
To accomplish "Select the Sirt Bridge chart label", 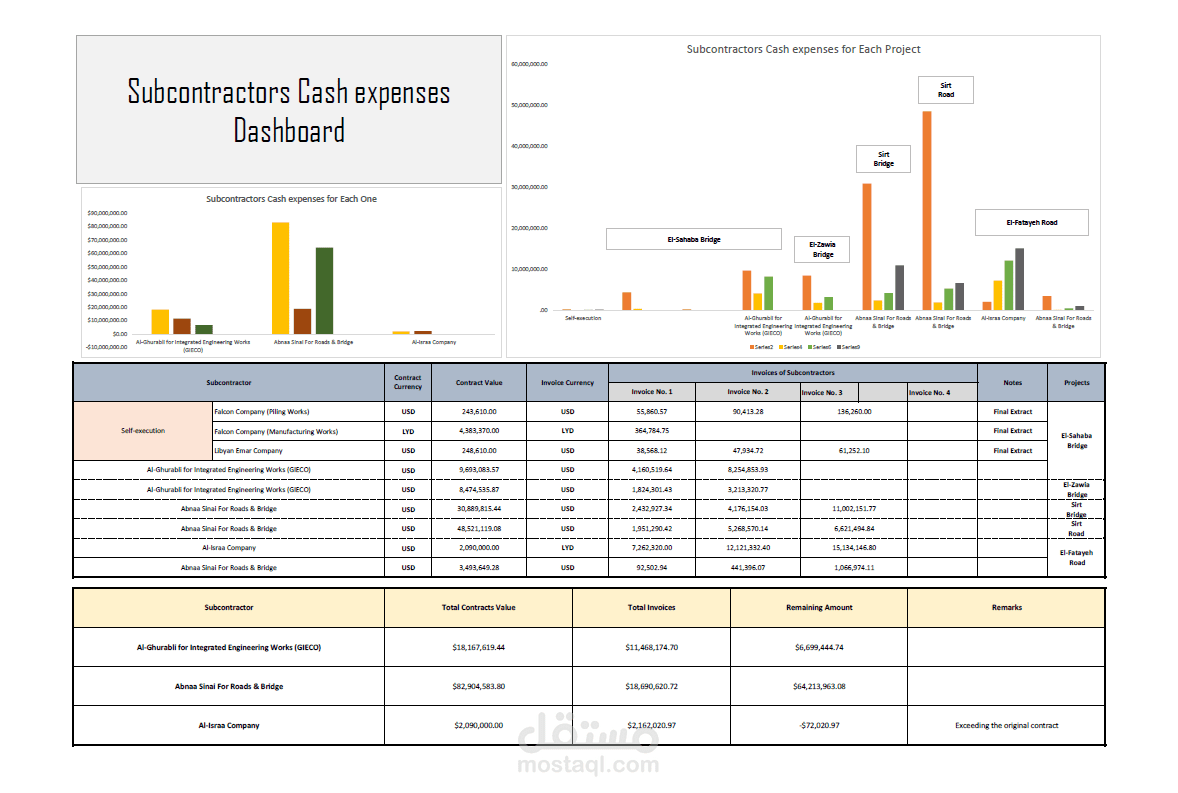I will click(x=883, y=158).
